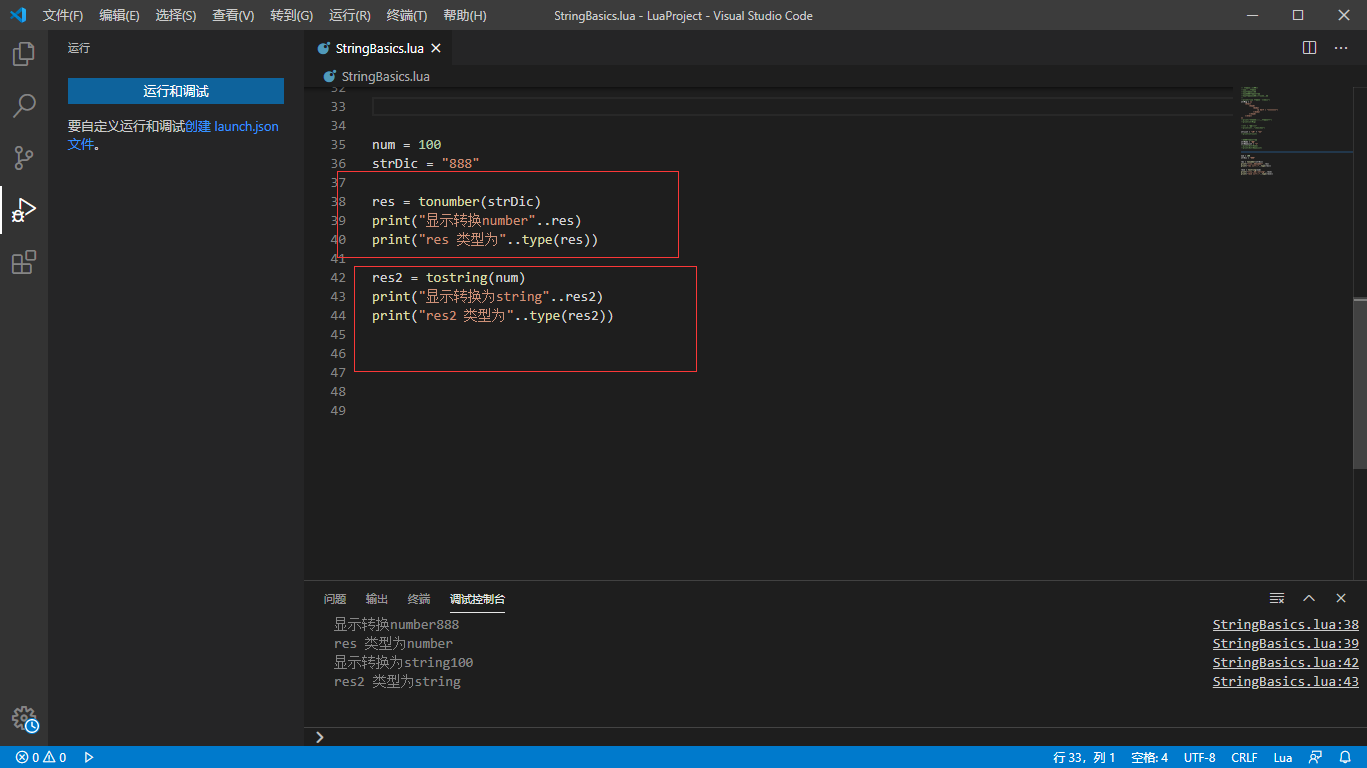Open the 编辑(E) menu
This screenshot has height=768, width=1367.
(119, 16)
